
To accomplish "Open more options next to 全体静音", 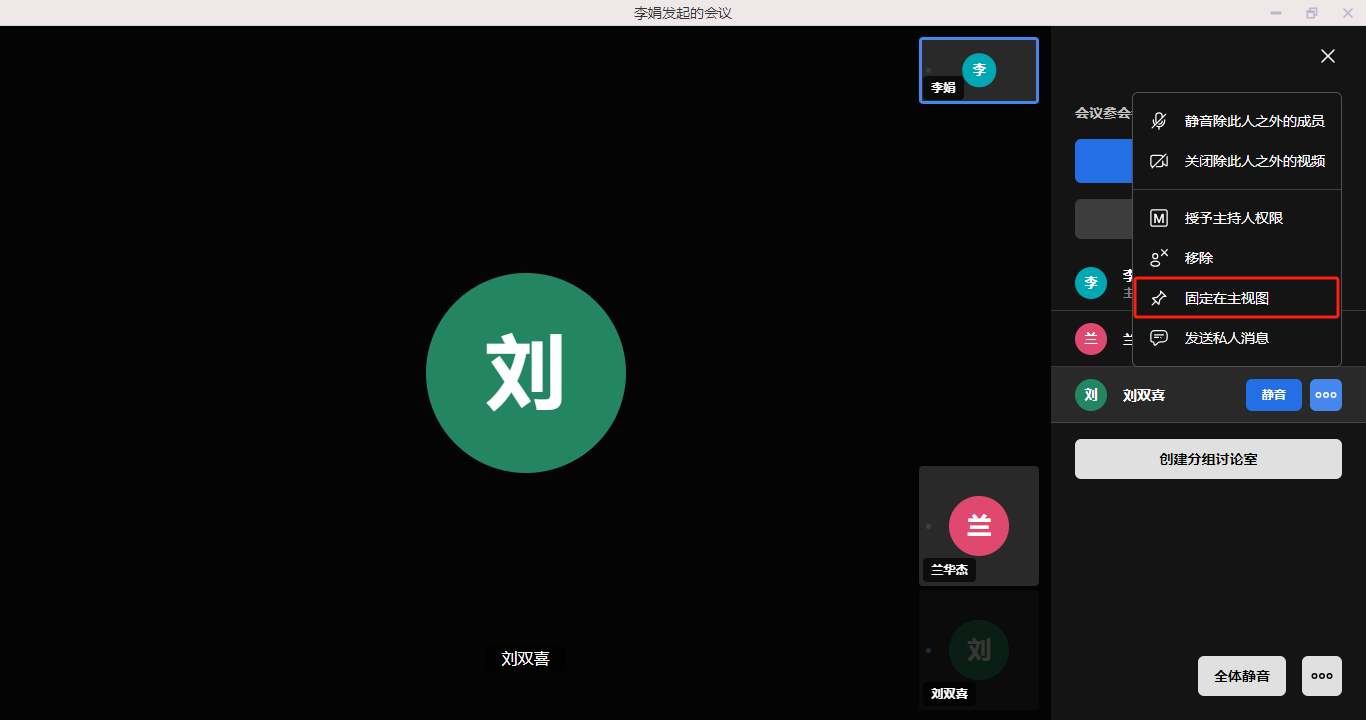I will point(1321,676).
